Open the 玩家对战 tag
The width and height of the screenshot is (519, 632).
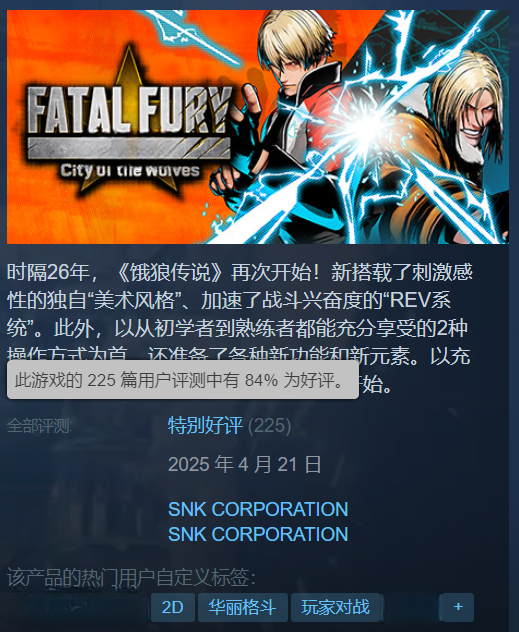click(x=335, y=607)
